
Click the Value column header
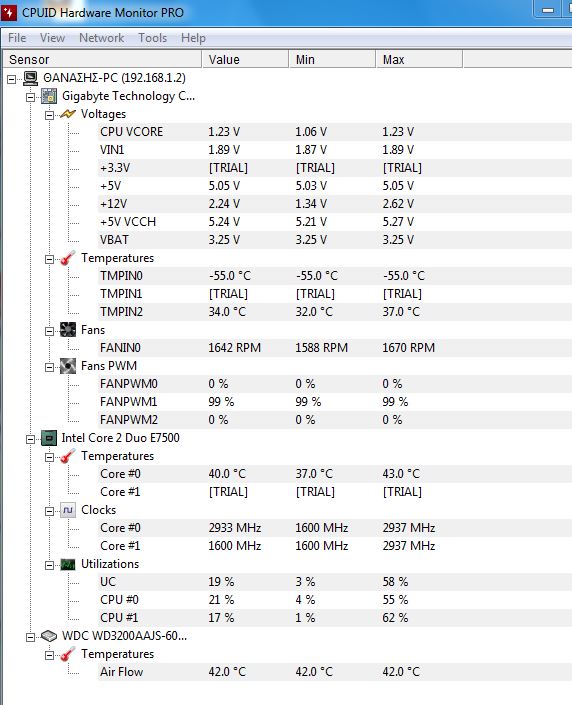tap(245, 59)
